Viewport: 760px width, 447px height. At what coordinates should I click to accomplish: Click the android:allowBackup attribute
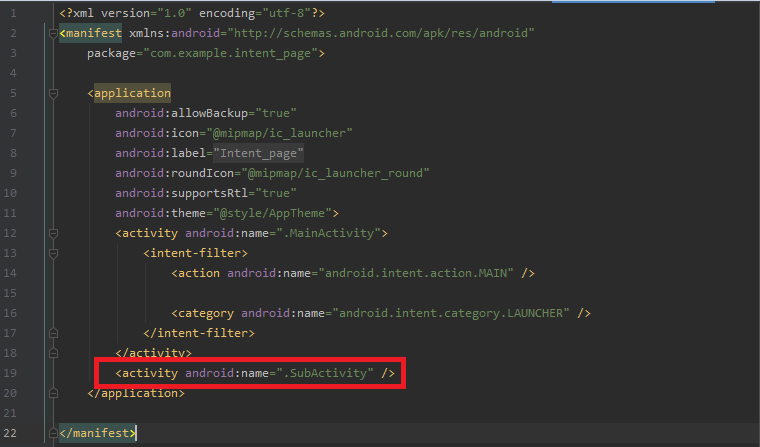click(181, 113)
